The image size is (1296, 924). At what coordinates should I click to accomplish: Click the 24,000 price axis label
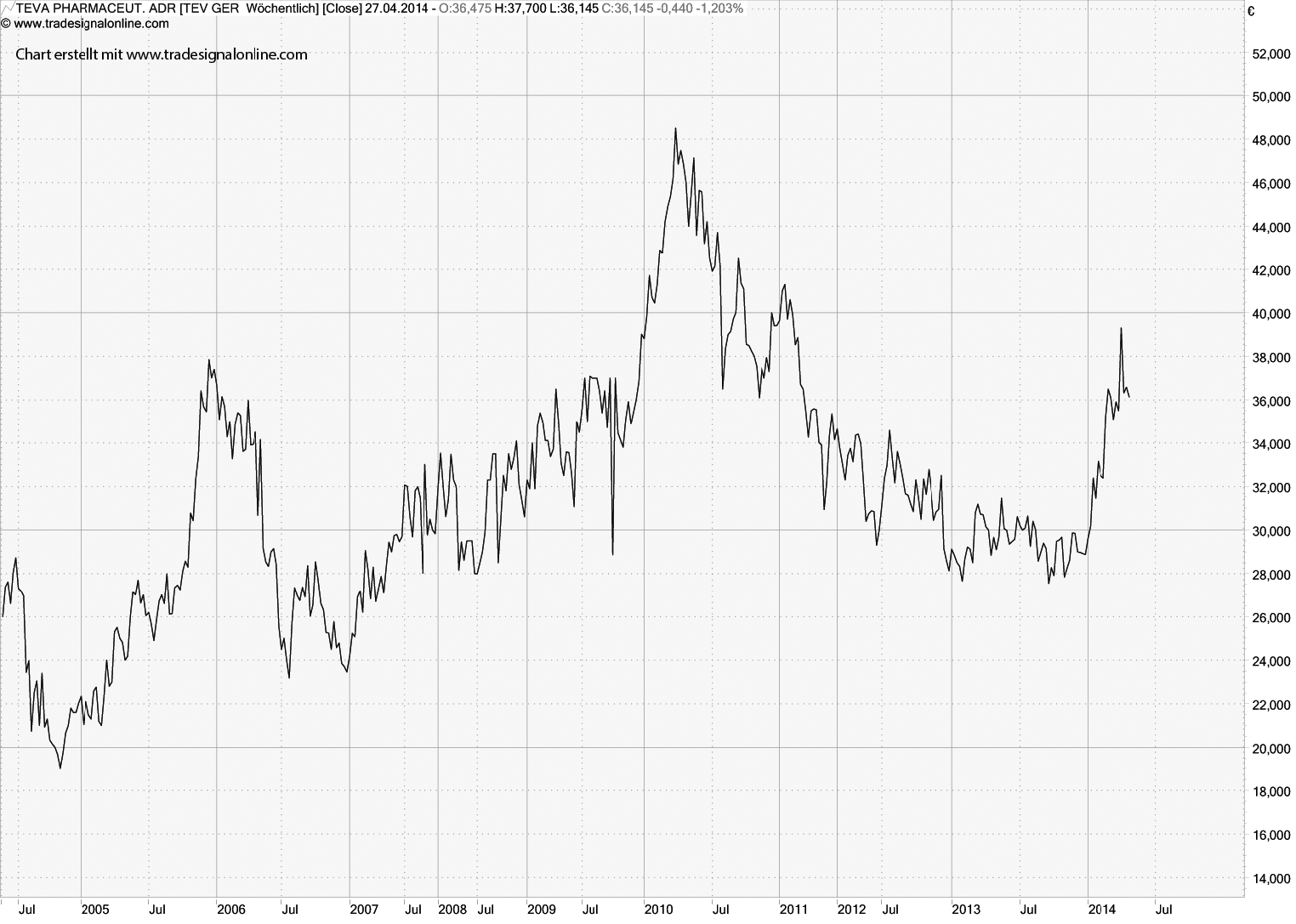tap(1271, 661)
